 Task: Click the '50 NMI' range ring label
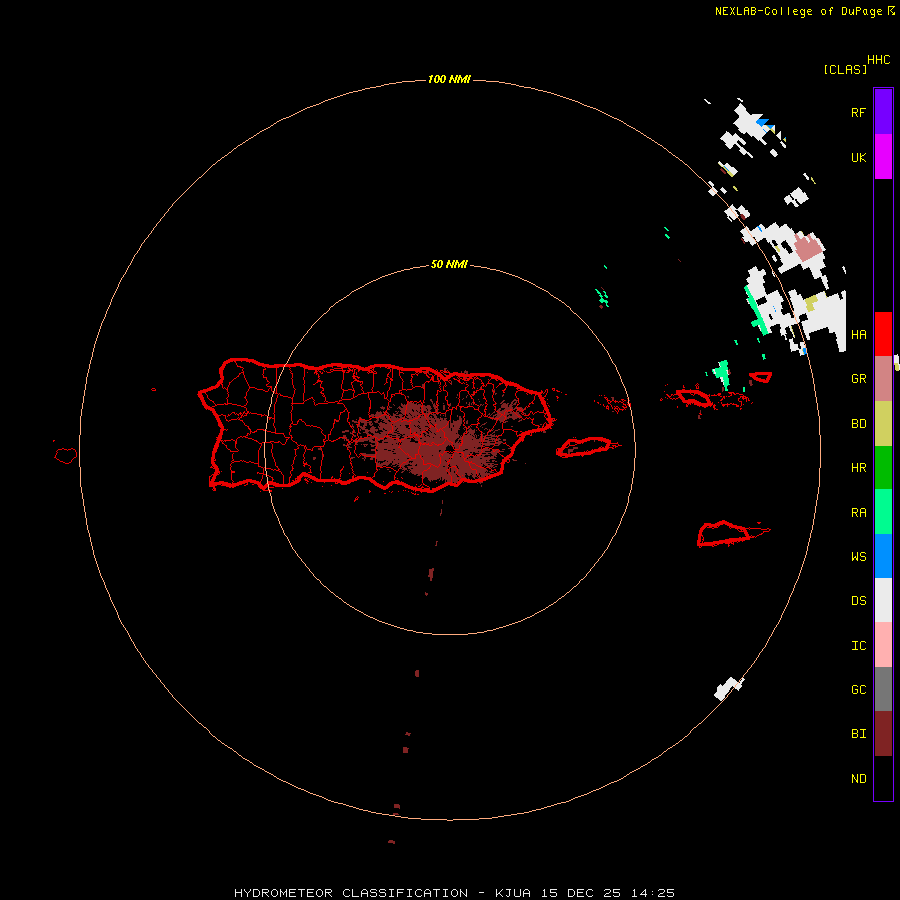(x=449, y=264)
